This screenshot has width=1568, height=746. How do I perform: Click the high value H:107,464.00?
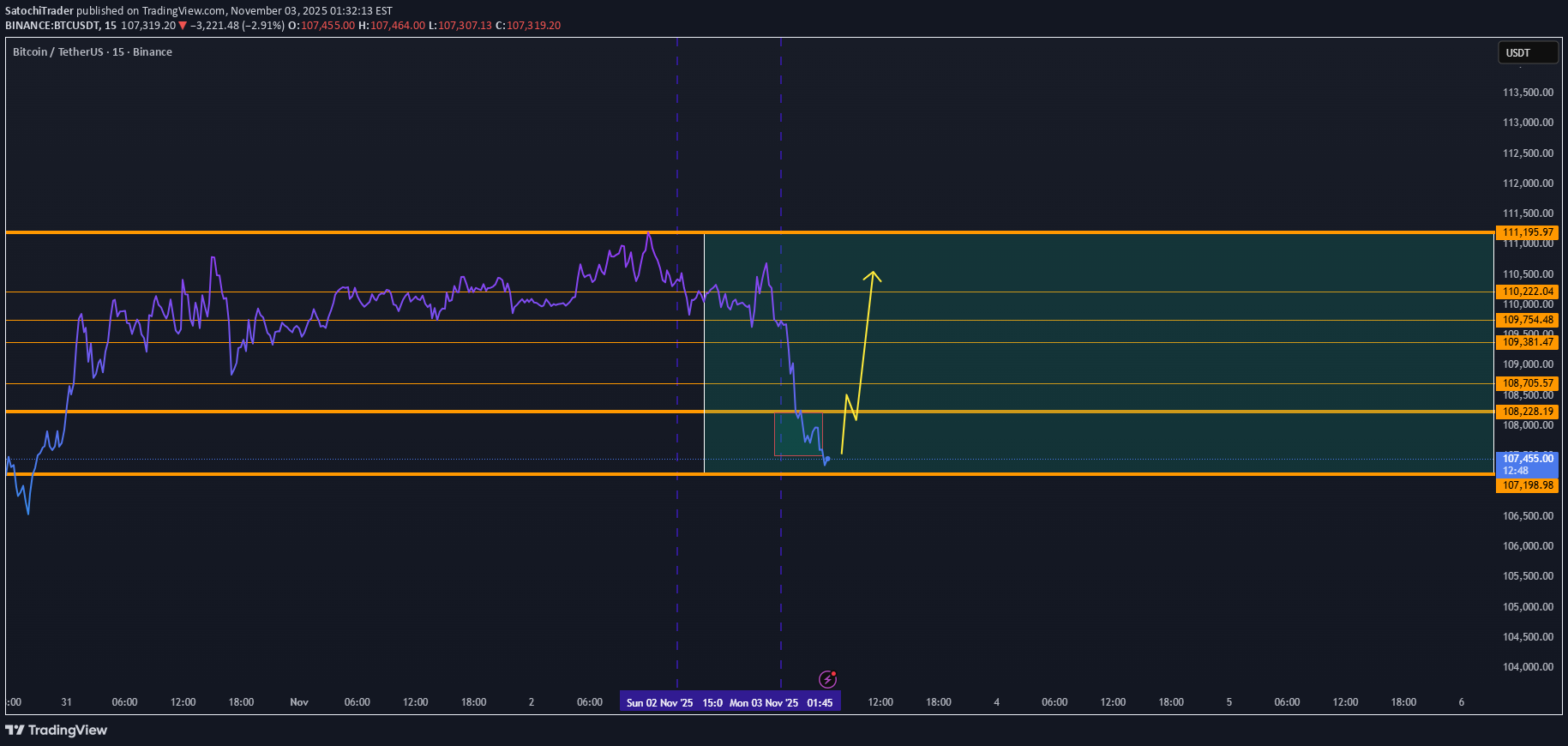point(391,26)
